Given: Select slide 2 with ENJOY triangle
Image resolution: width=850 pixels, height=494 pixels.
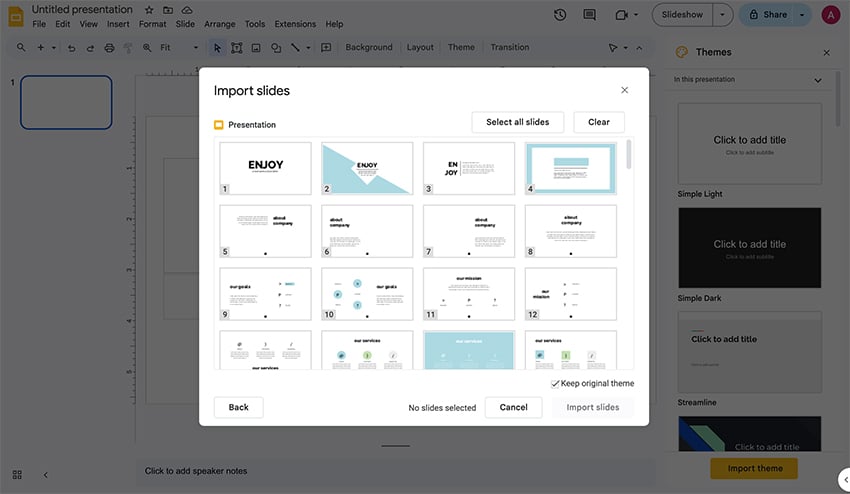Looking at the screenshot, I should click(x=367, y=168).
